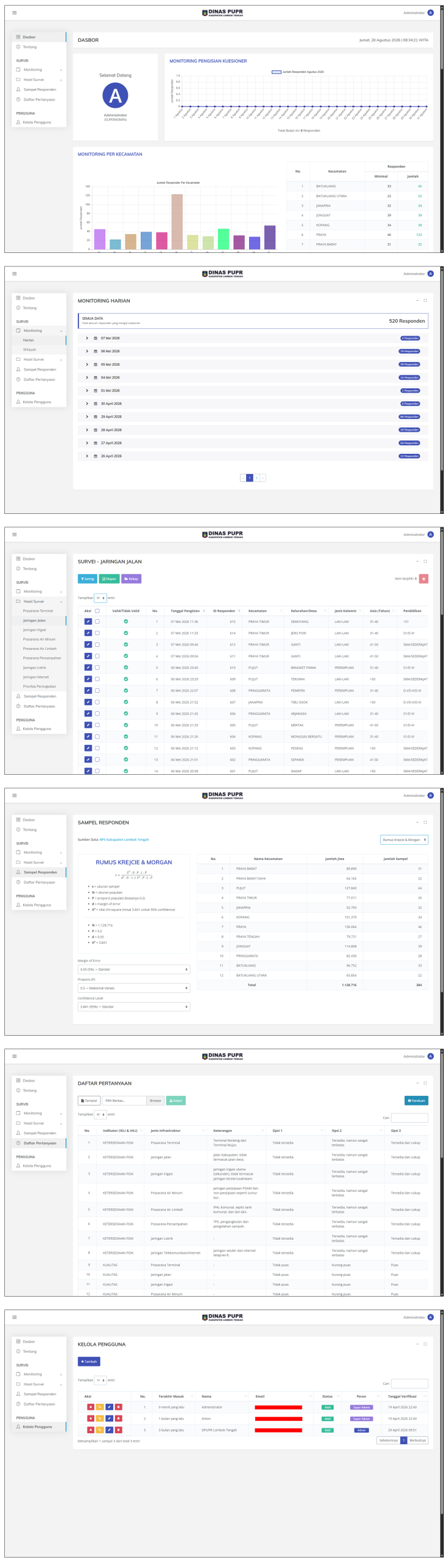The image size is (448, 1568).
Task: Open the Proporsi (P) dropdown
Action: (x=134, y=988)
